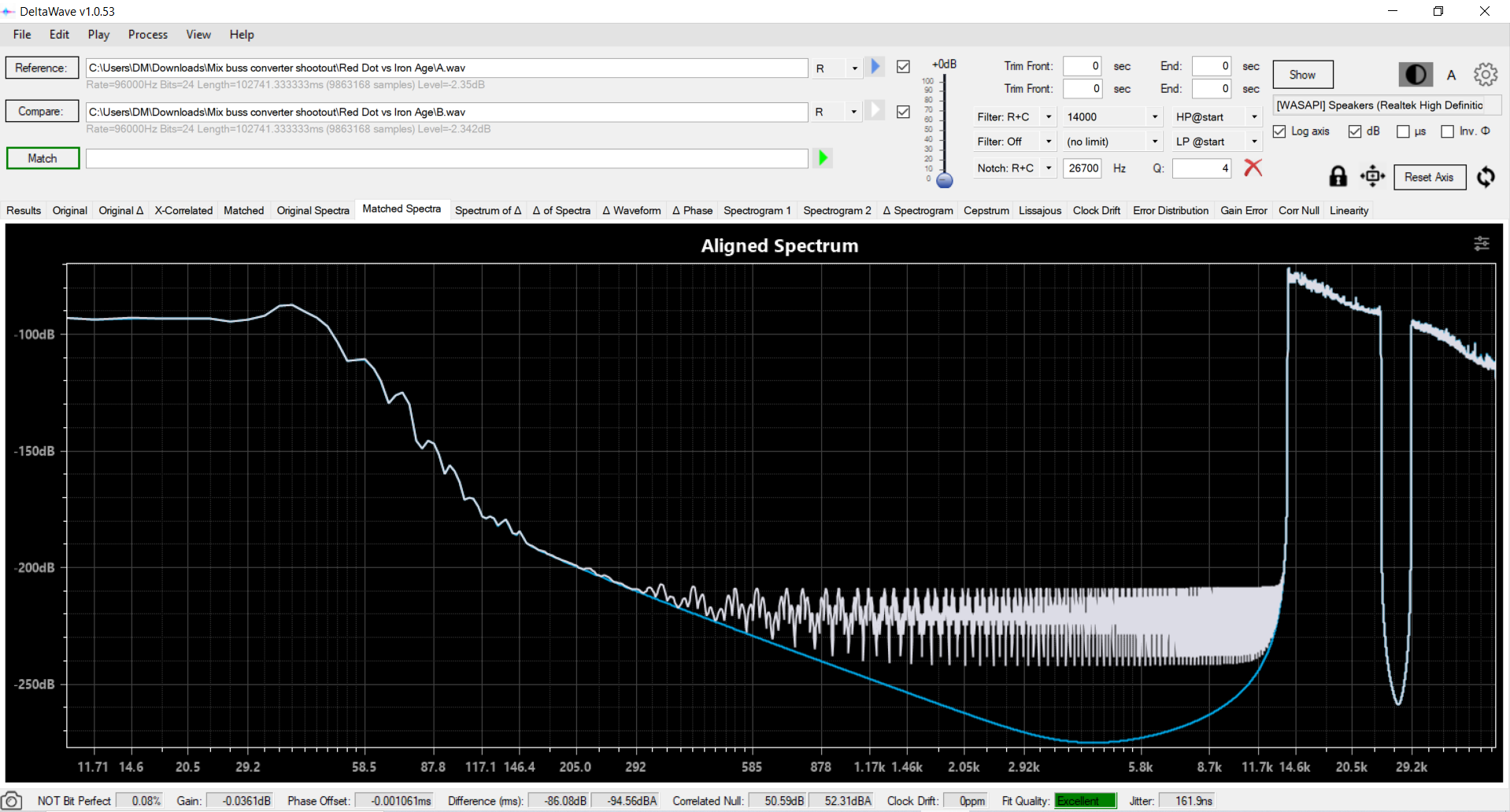This screenshot has width=1510, height=812.
Task: Click Compare button
Action: (42, 112)
